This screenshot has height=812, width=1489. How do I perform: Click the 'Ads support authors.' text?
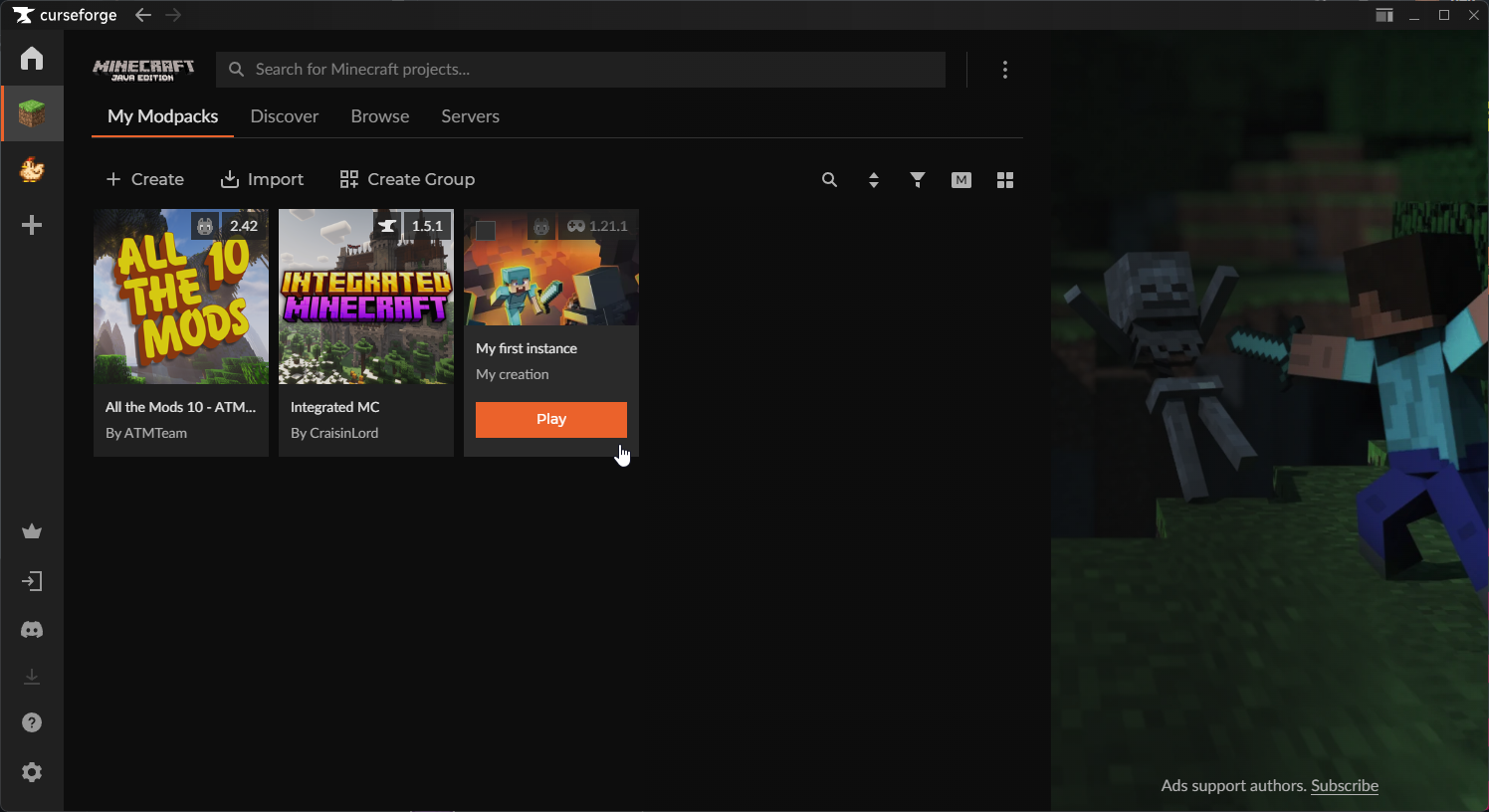tap(1233, 785)
